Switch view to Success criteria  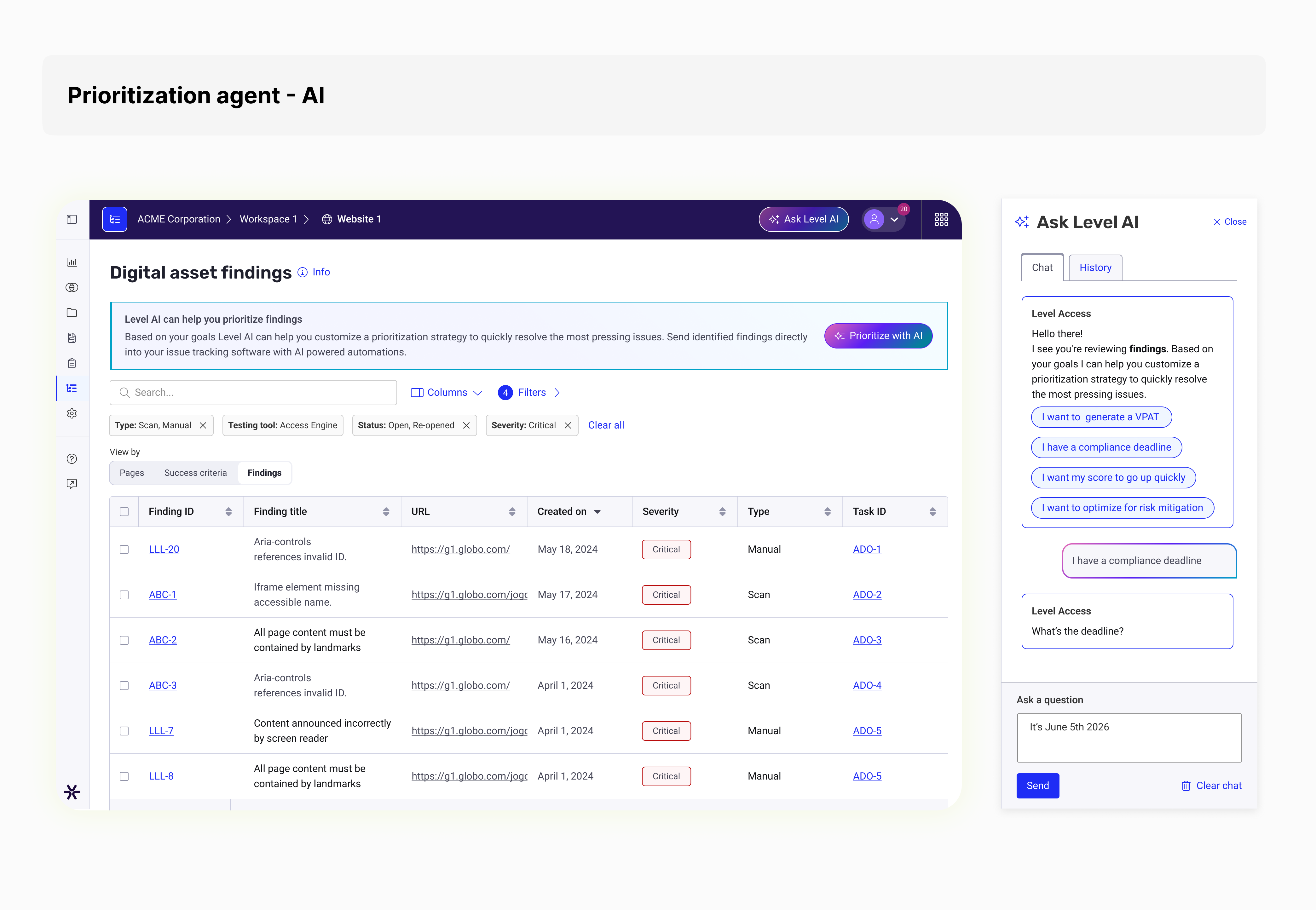pyautogui.click(x=195, y=473)
